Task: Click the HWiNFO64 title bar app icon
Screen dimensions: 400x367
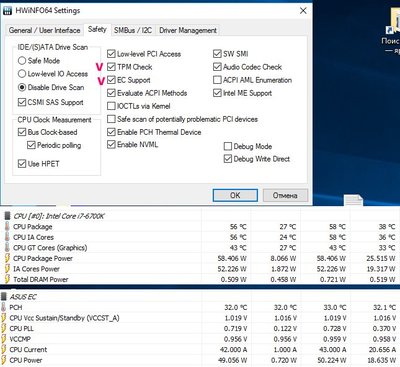Action: point(7,10)
